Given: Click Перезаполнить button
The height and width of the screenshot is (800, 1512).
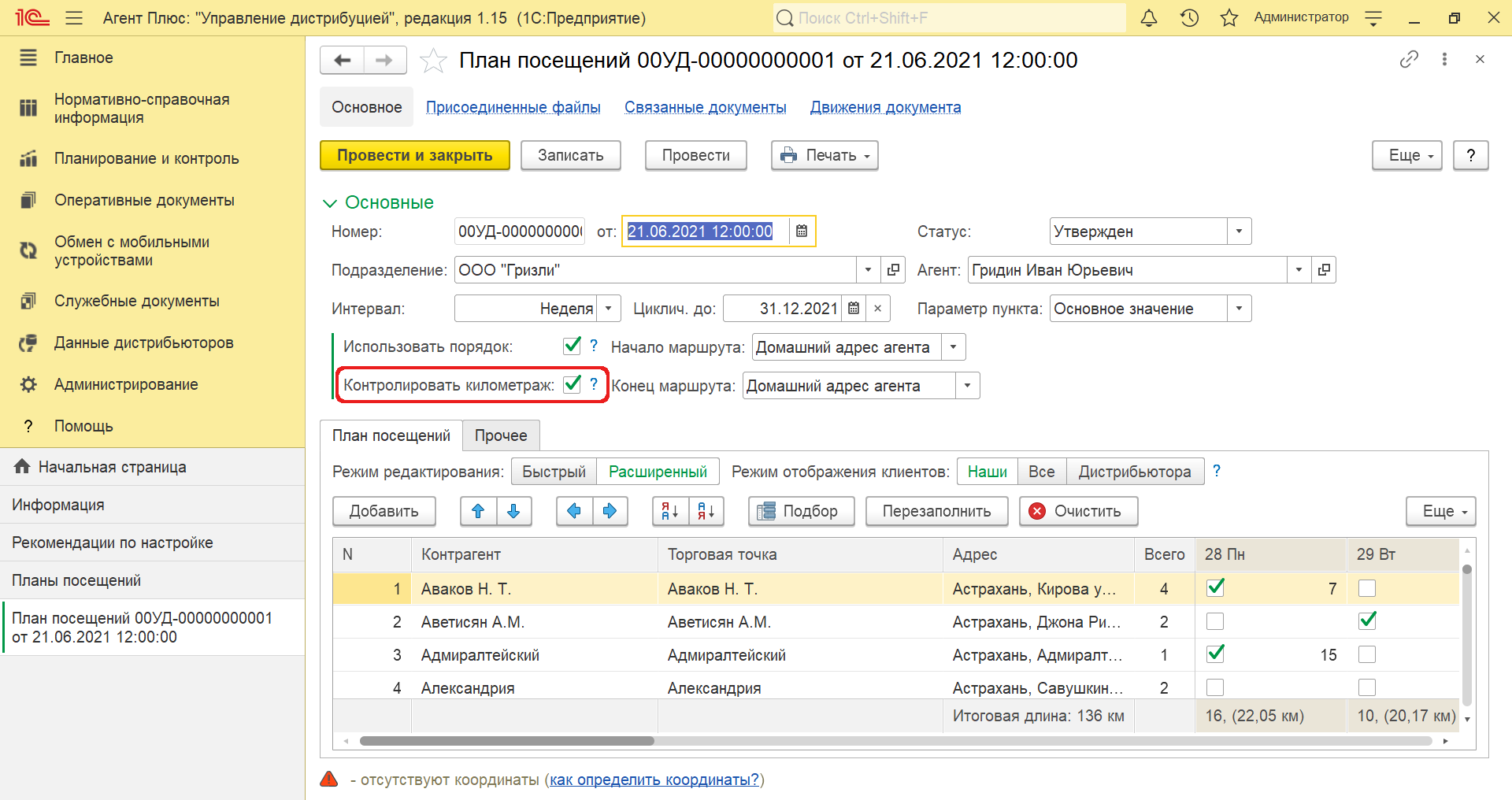Looking at the screenshot, I should [x=936, y=511].
